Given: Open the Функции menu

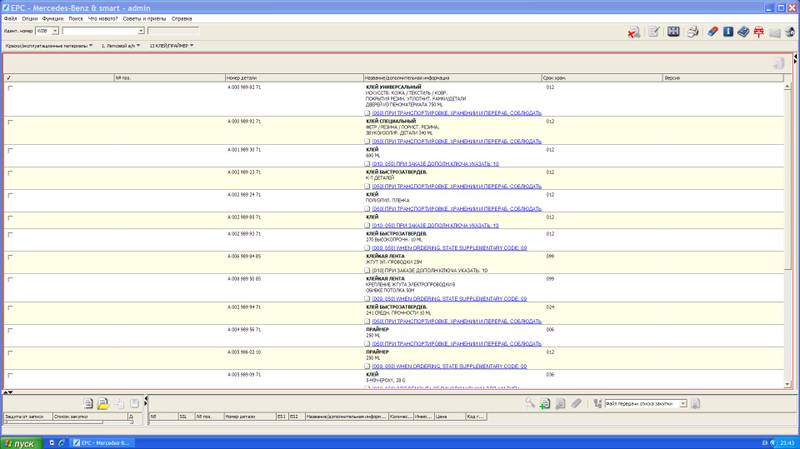Looking at the screenshot, I should [x=53, y=18].
